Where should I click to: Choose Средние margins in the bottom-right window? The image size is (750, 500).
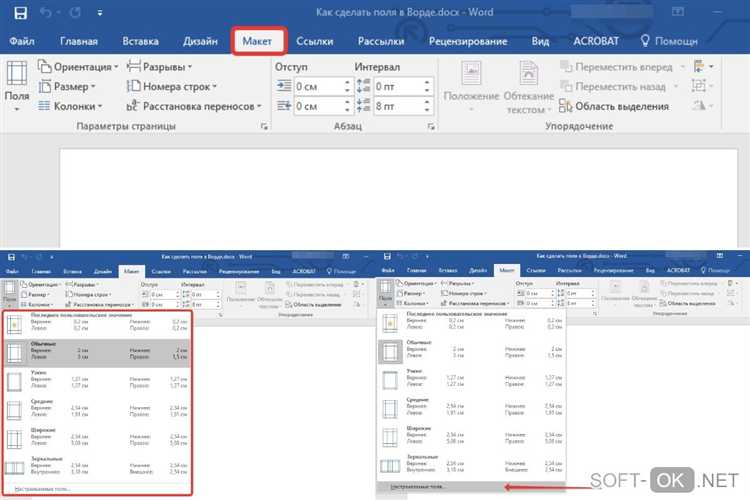(471, 409)
